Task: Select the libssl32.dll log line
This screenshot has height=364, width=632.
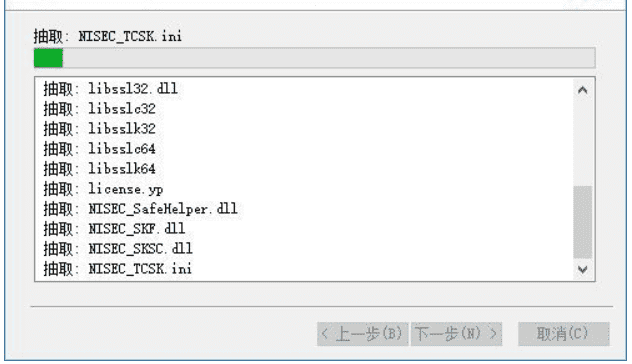Action: (x=110, y=89)
